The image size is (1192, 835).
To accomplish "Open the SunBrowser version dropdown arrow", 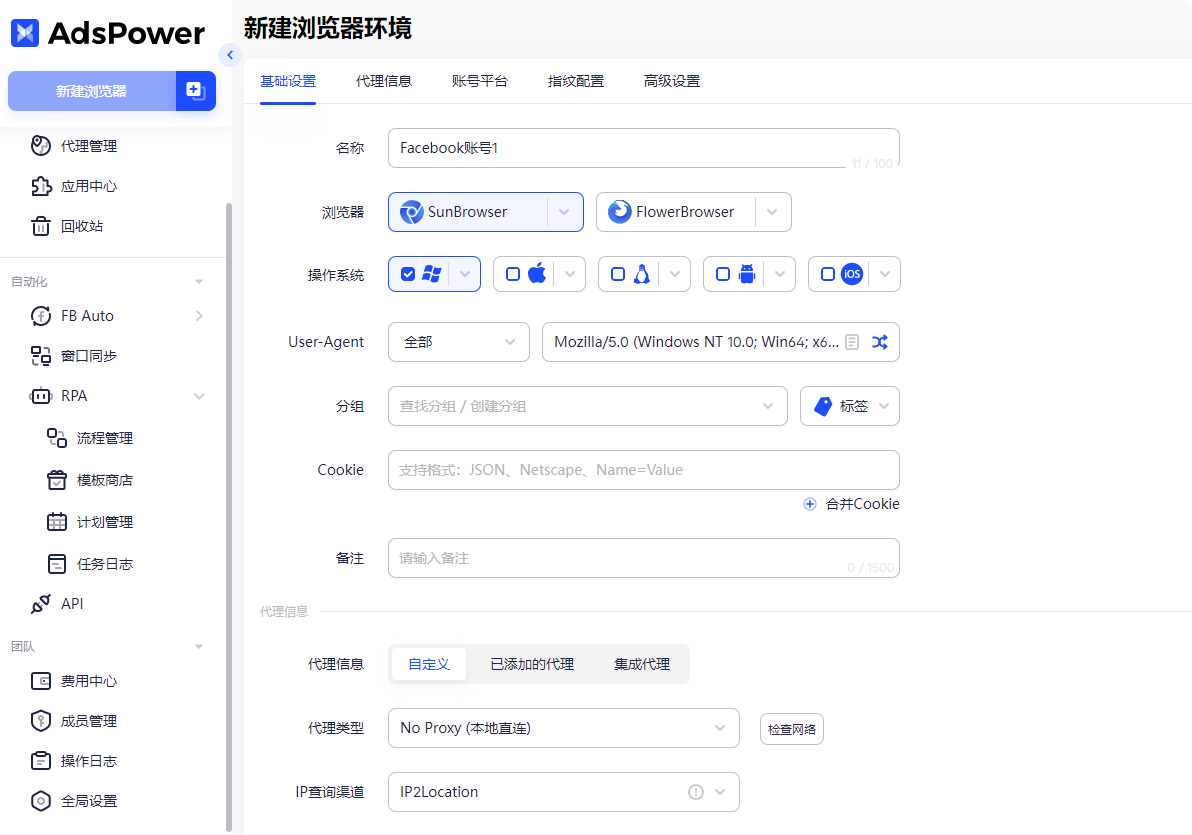I will 564,212.
